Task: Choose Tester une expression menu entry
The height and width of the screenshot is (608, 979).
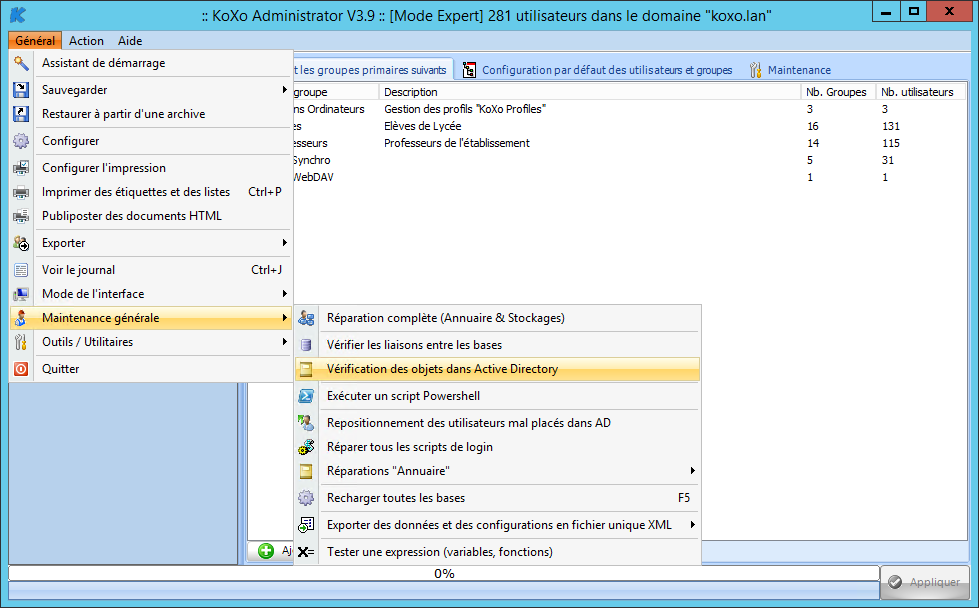Action: click(x=497, y=552)
